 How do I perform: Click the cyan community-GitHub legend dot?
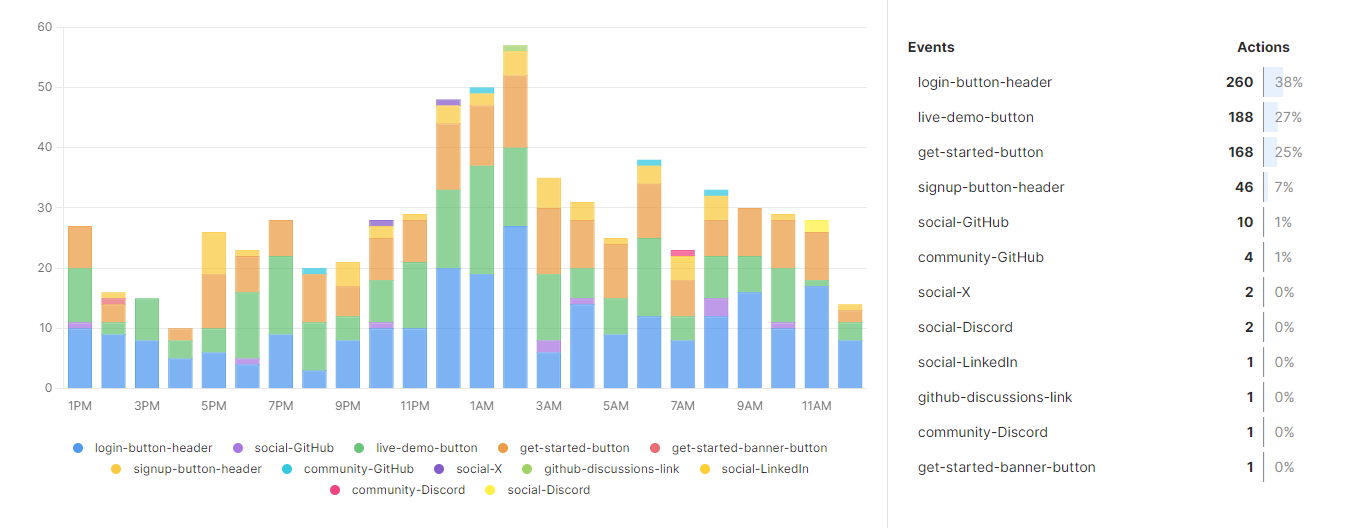(x=287, y=469)
